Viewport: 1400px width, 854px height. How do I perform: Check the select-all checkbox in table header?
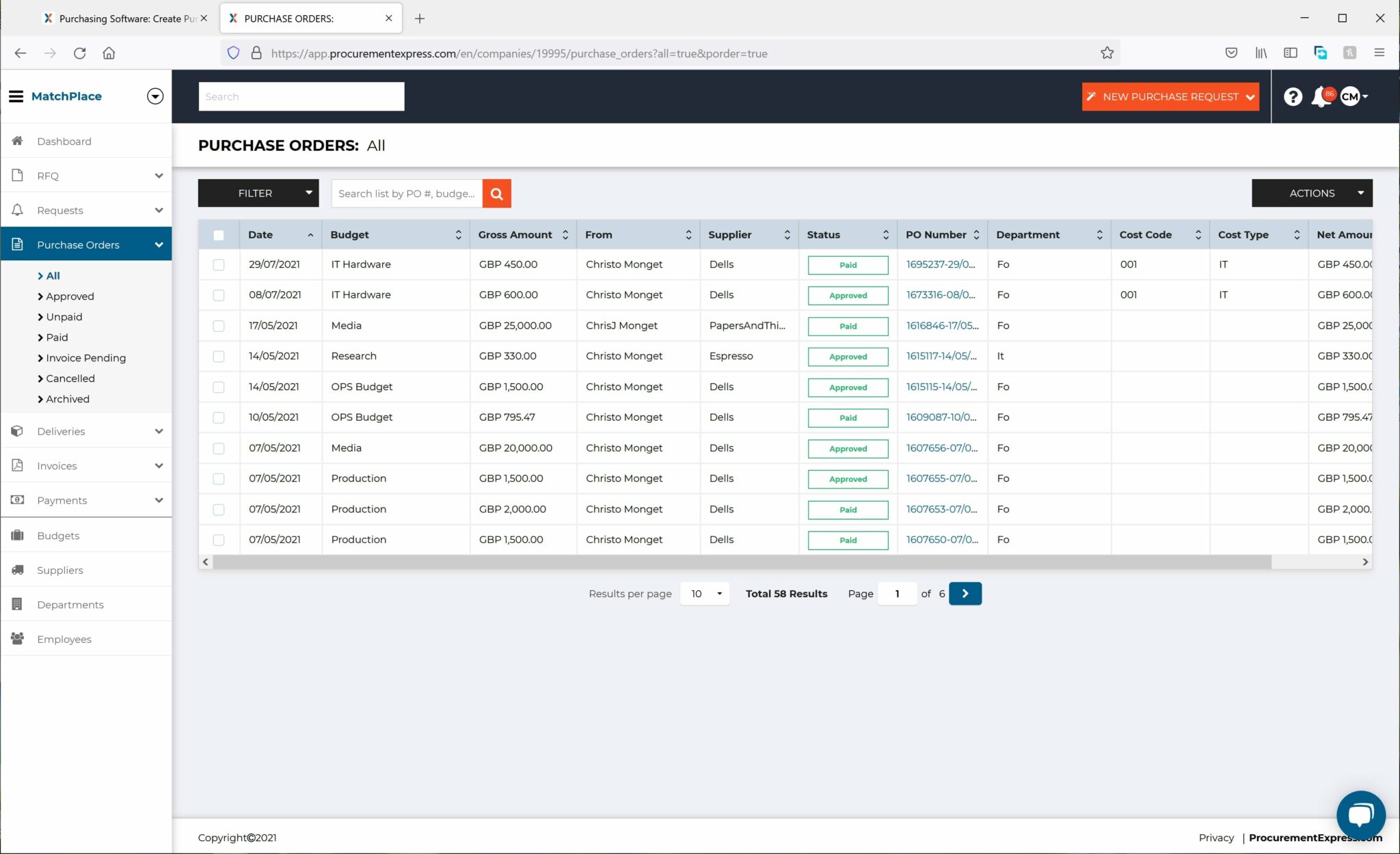219,234
